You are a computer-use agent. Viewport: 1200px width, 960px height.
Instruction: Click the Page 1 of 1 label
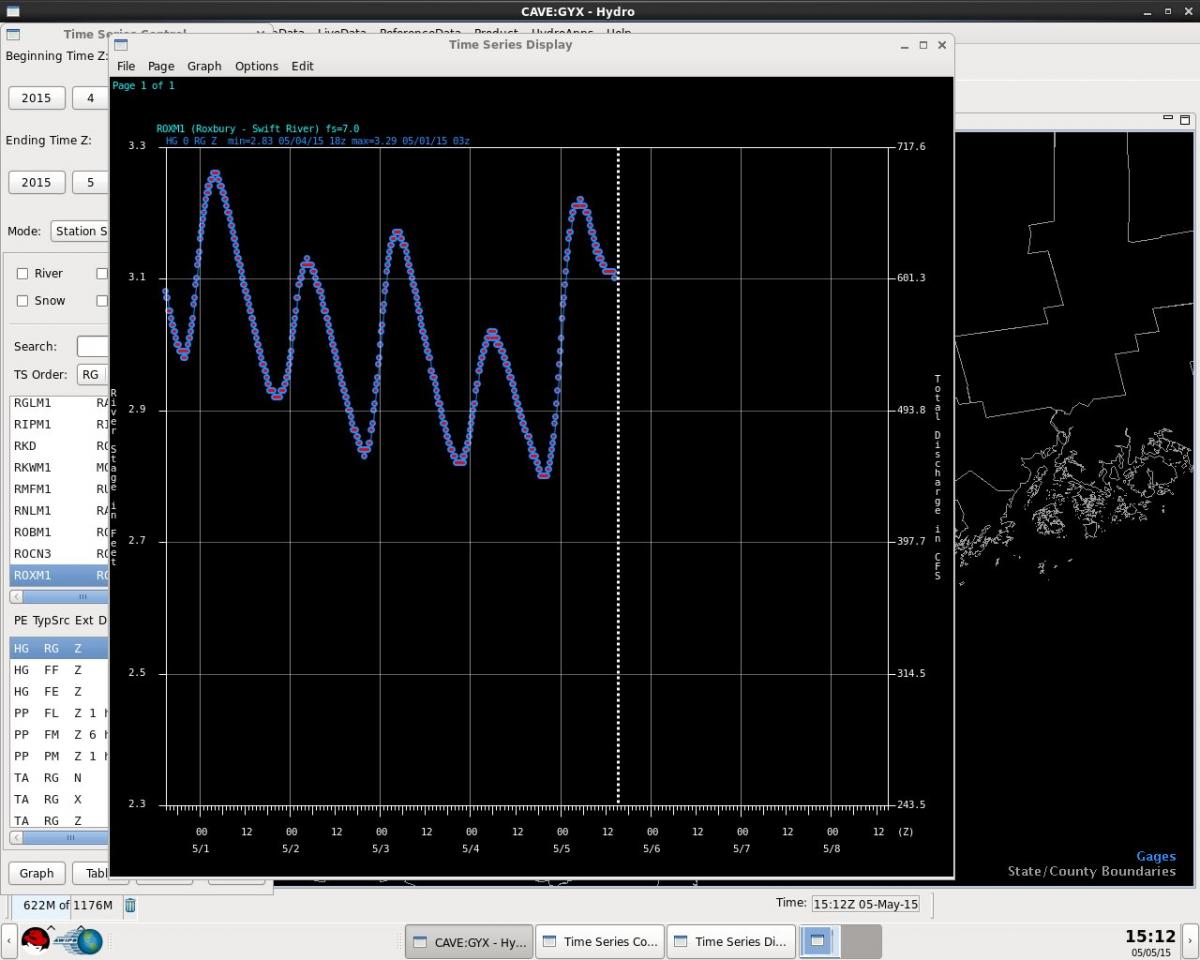pos(143,86)
